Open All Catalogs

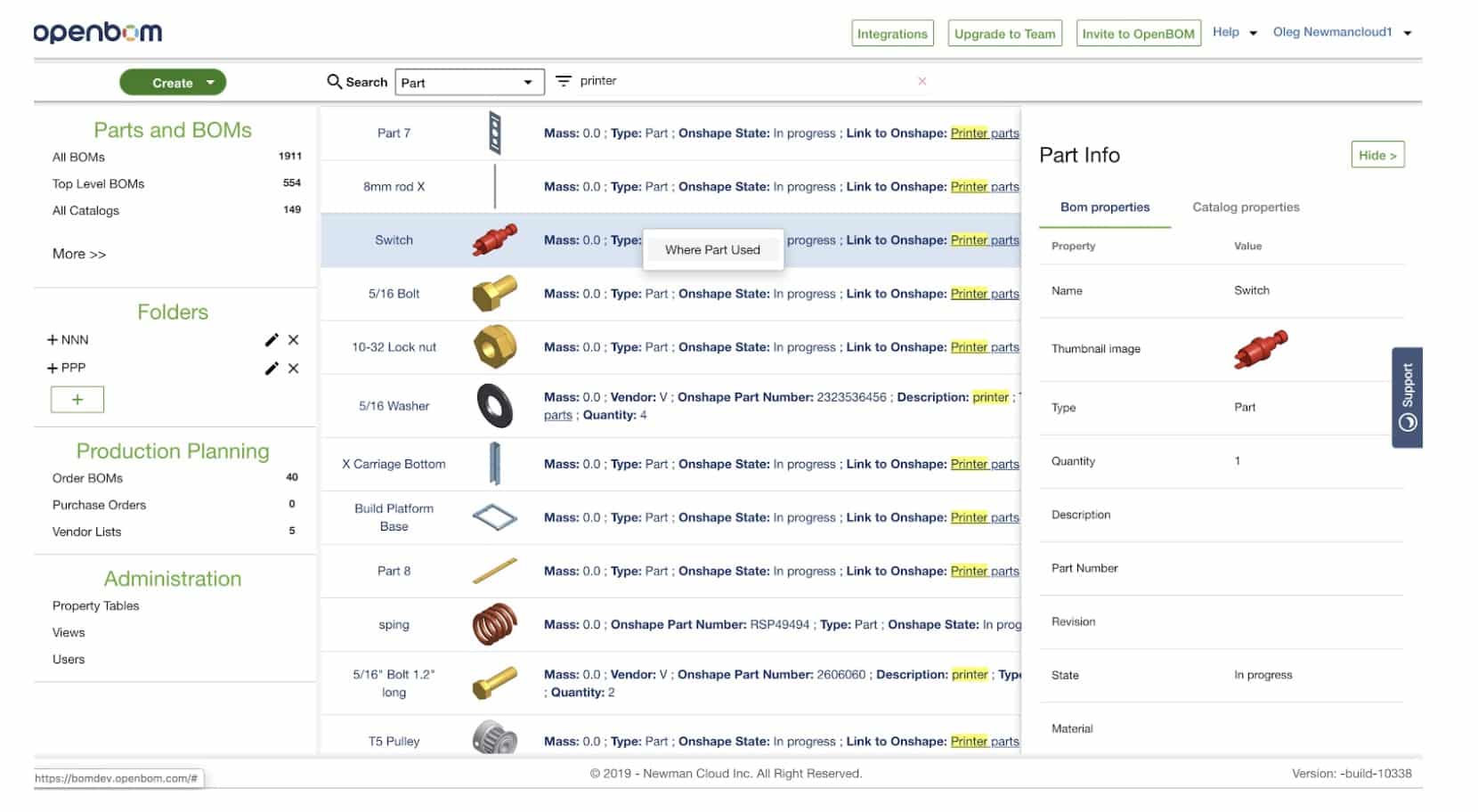point(85,210)
